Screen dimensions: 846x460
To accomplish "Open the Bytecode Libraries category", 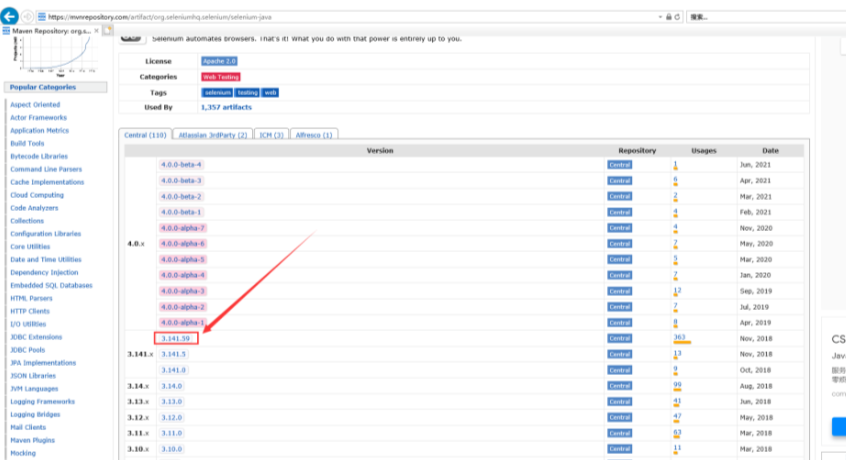I will coord(39,156).
